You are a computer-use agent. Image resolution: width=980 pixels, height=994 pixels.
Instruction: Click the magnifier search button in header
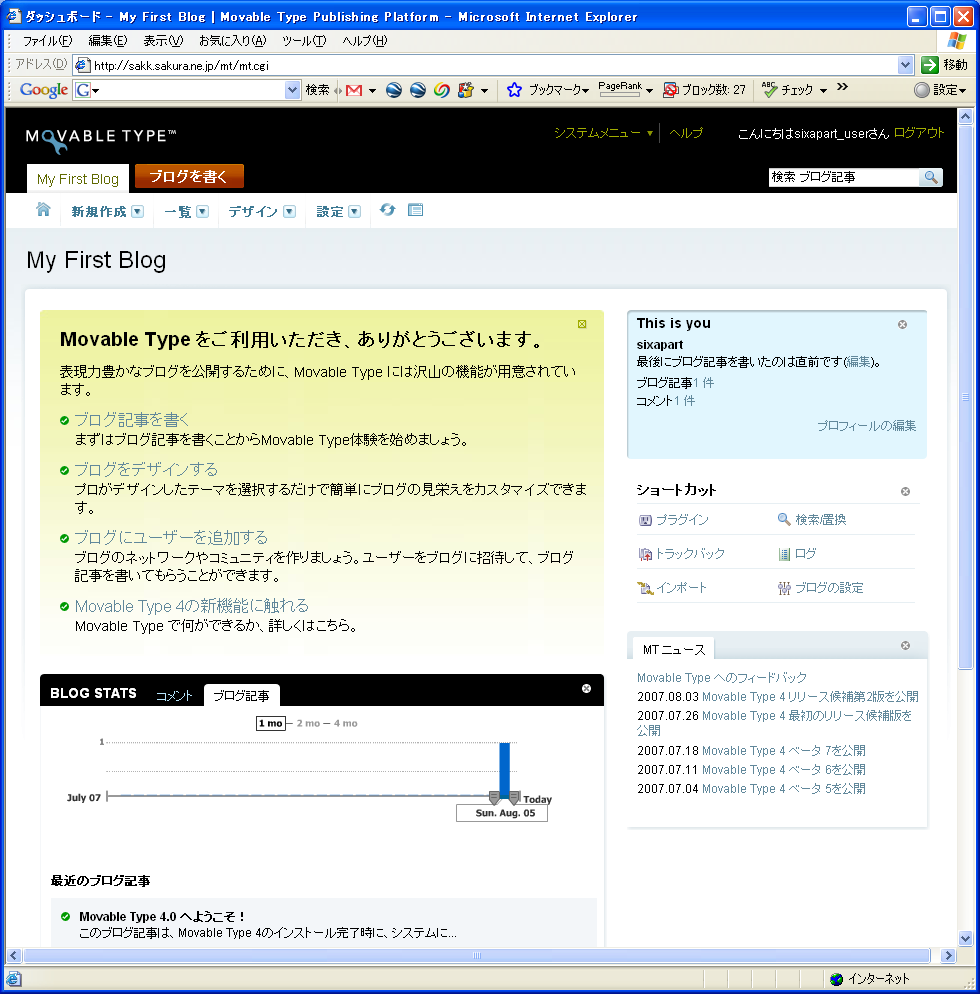(931, 178)
